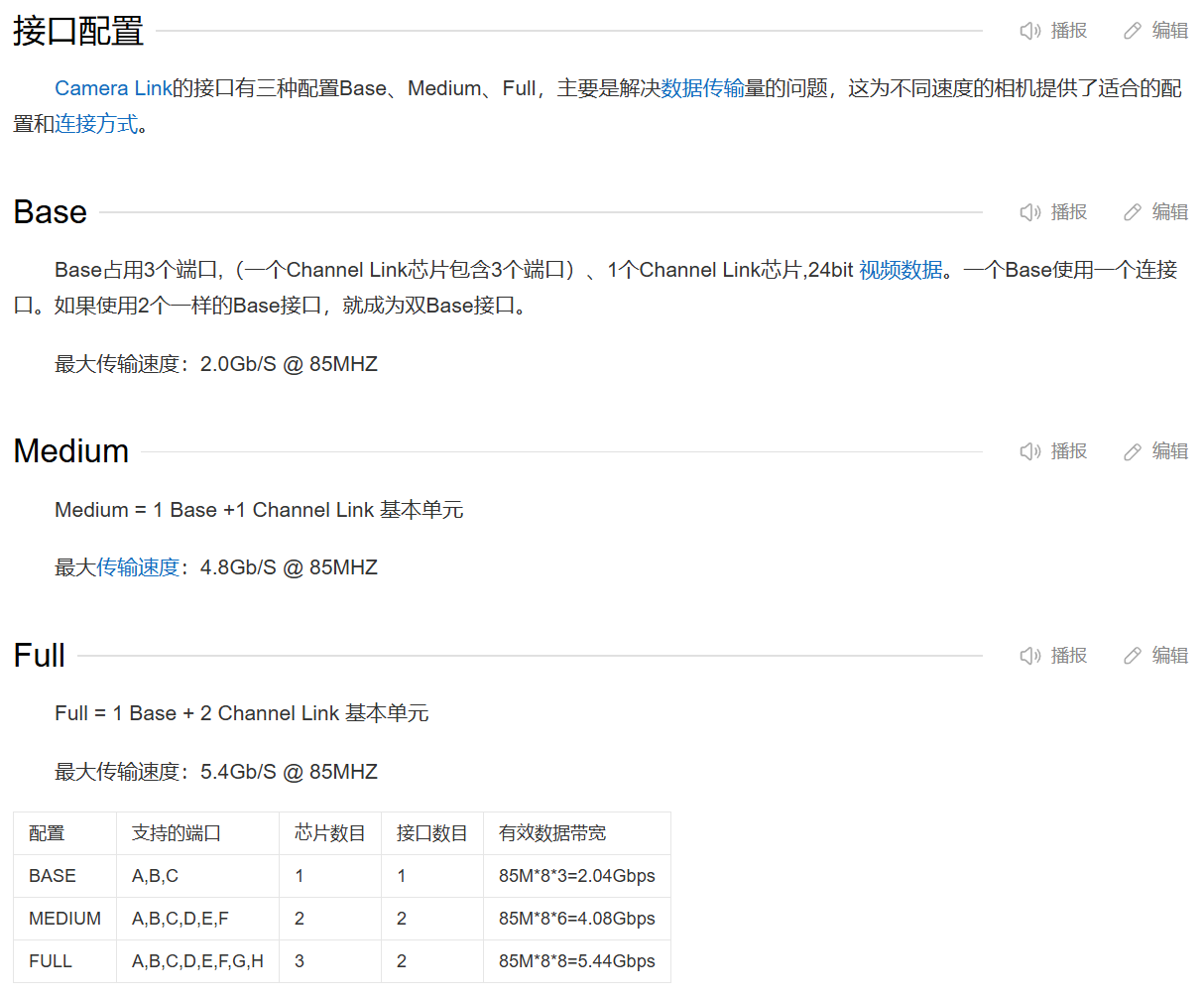
Task: Click the text 最大传输速度：2.0Gb/S @ 85MHZ
Action: tap(216, 364)
